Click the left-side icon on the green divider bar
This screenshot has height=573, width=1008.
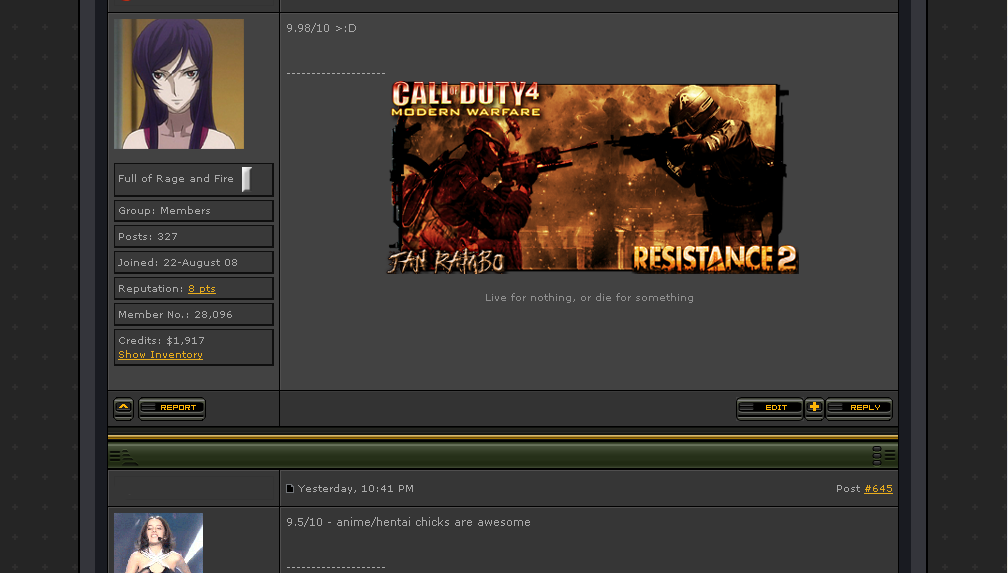123,456
